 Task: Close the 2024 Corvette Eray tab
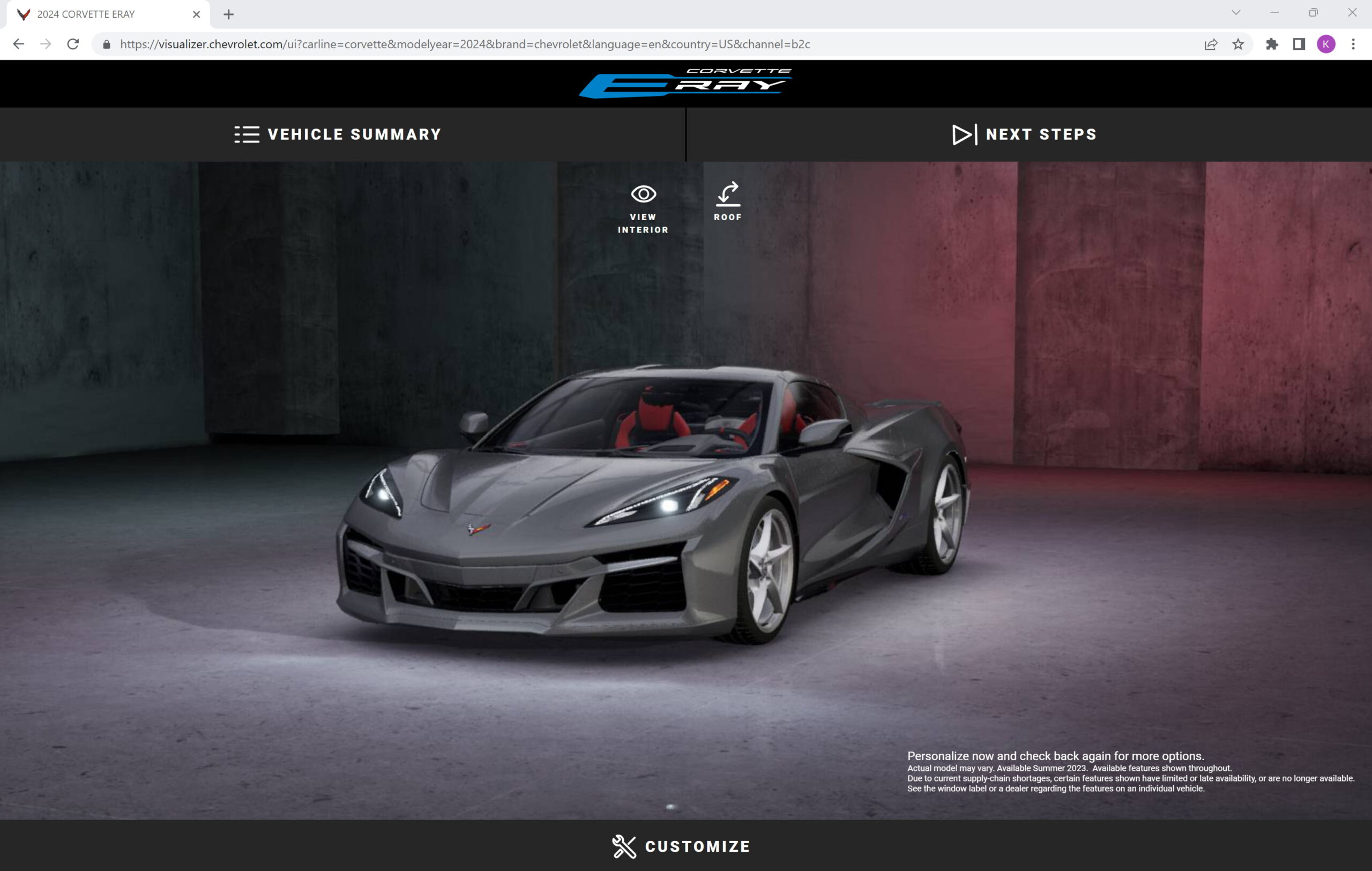coord(197,14)
